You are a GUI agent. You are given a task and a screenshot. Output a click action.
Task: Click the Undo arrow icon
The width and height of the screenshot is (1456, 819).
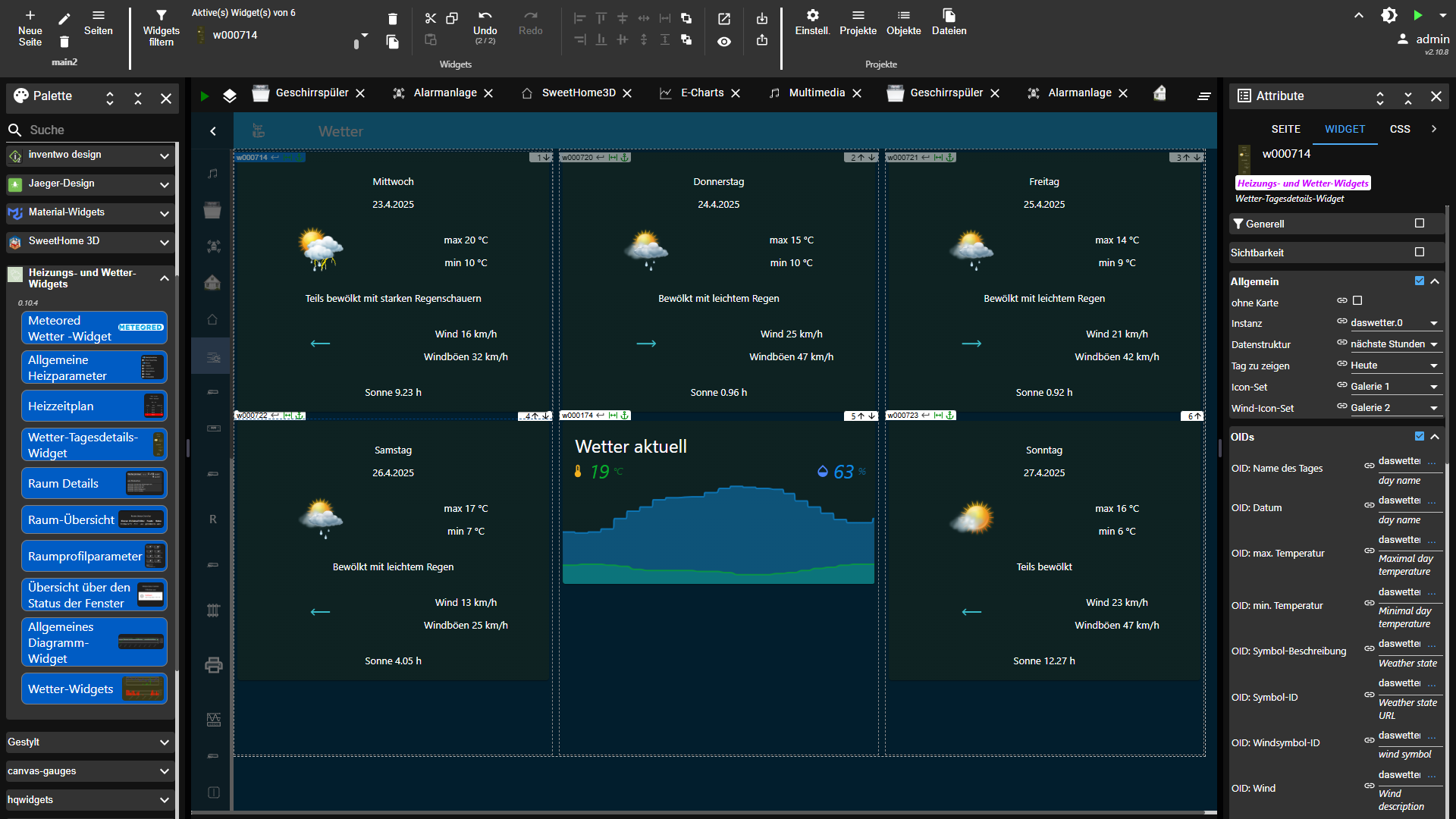pos(485,16)
